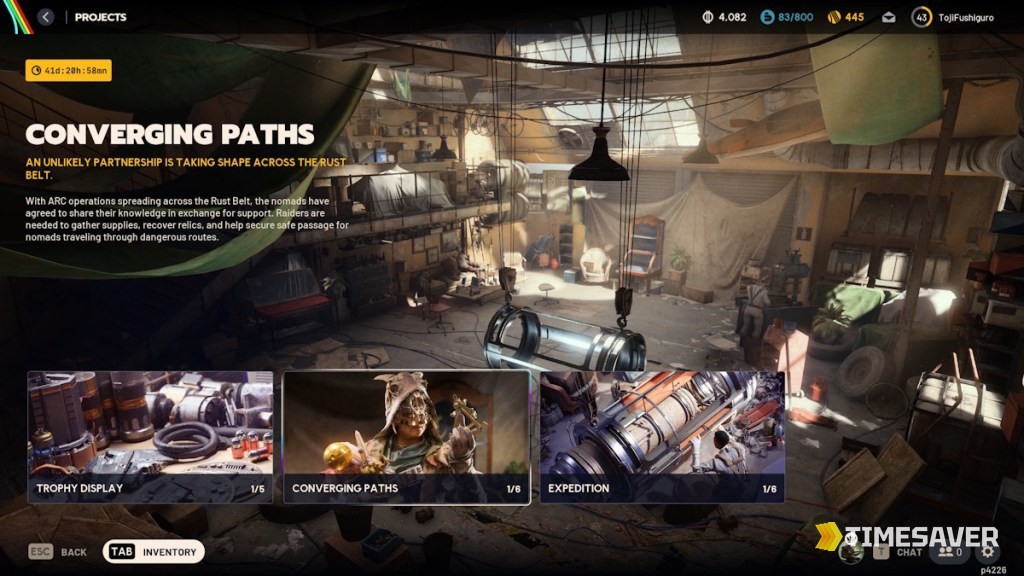Open the settings gear icon
The image size is (1024, 576).
coord(987,552)
